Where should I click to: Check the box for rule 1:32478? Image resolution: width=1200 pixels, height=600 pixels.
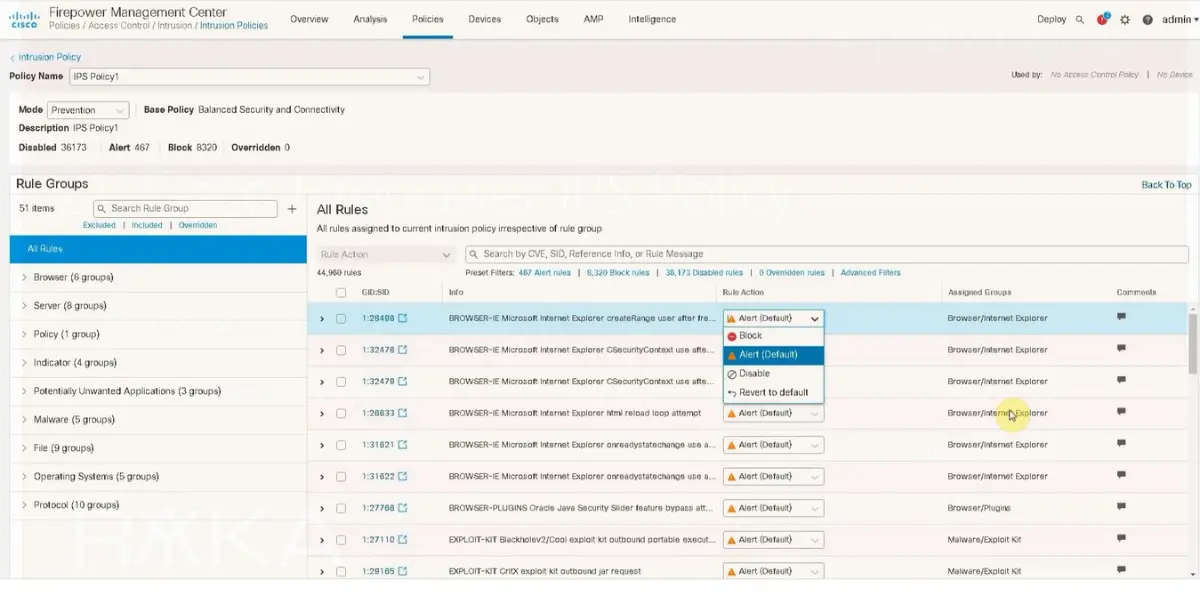pos(341,350)
